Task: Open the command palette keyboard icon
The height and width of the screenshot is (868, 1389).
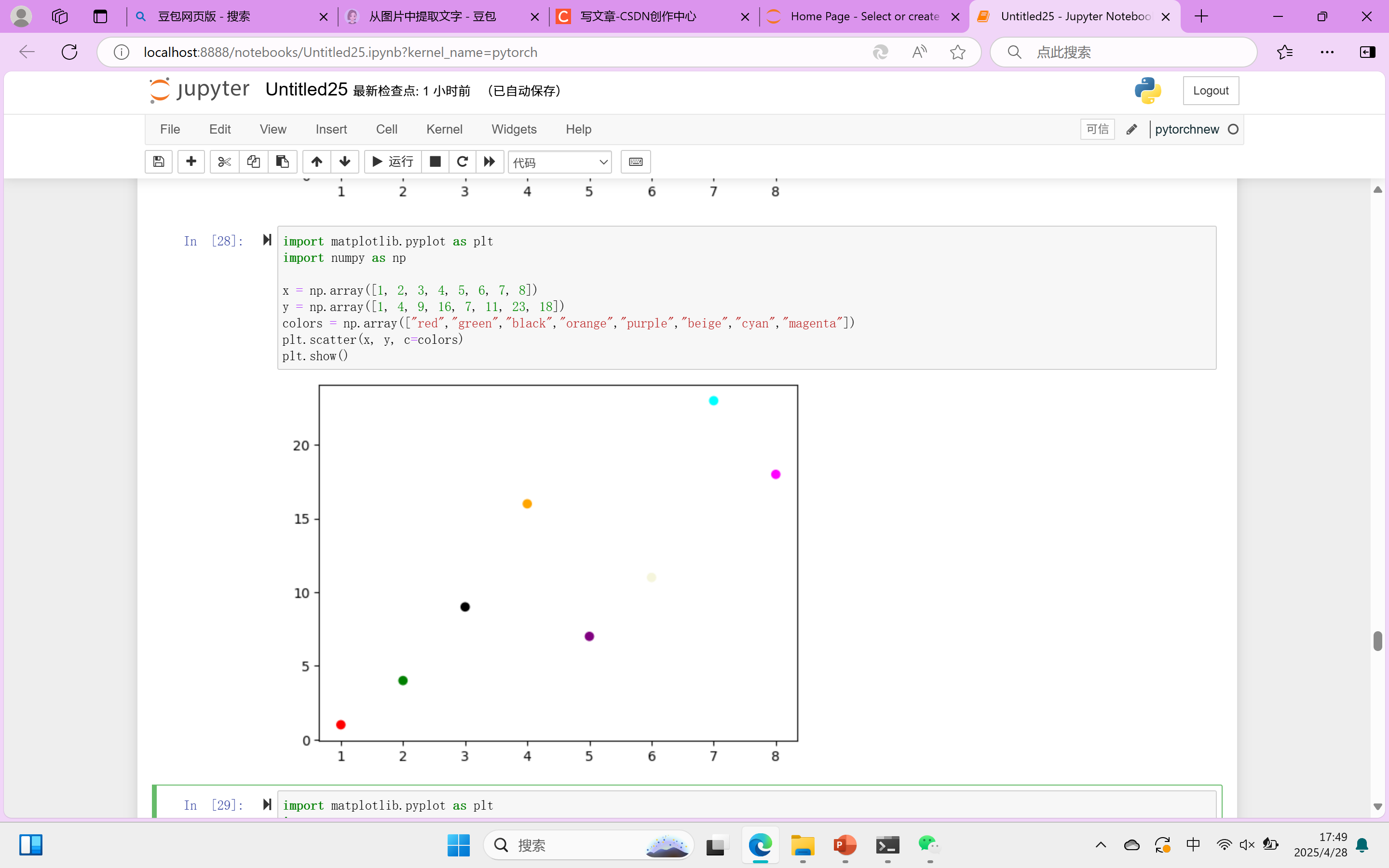Action: point(635,162)
